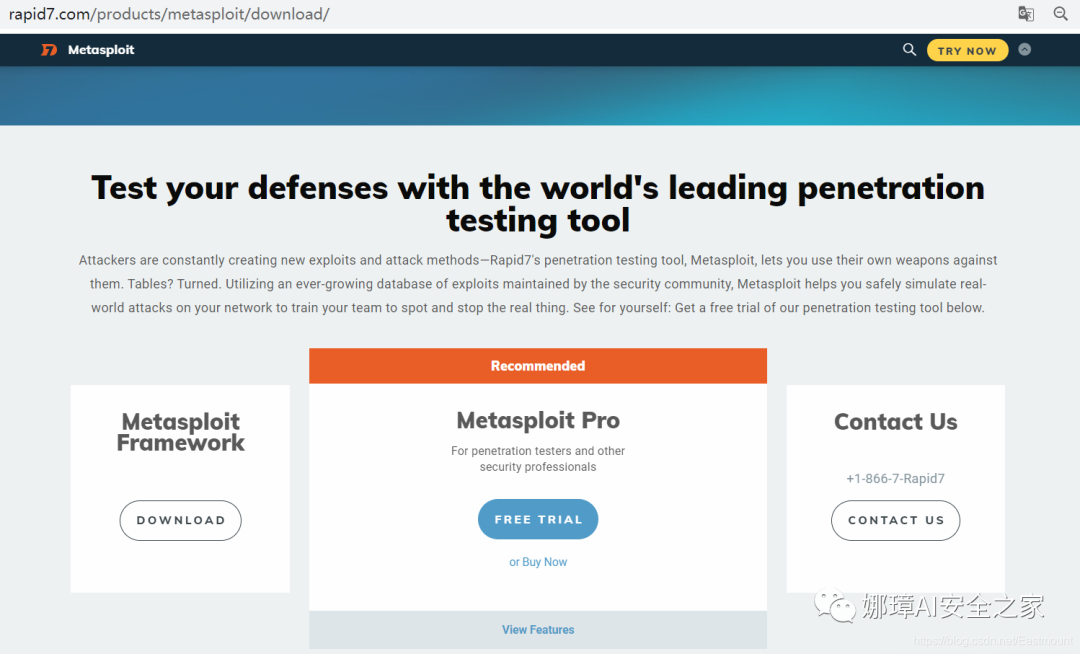The image size is (1080, 654).
Task: Open the site search magnifier icon
Action: (x=909, y=50)
